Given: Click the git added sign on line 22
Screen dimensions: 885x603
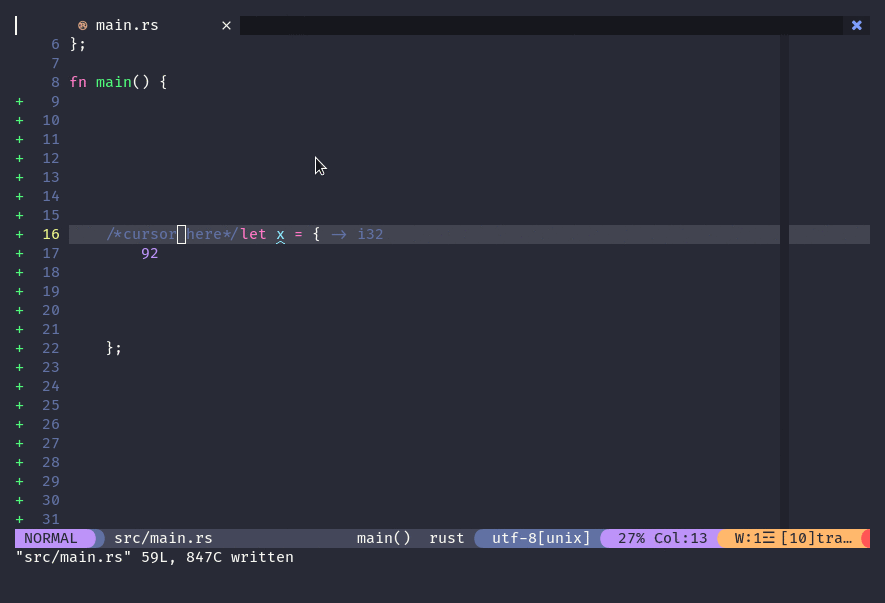Looking at the screenshot, I should [20, 348].
